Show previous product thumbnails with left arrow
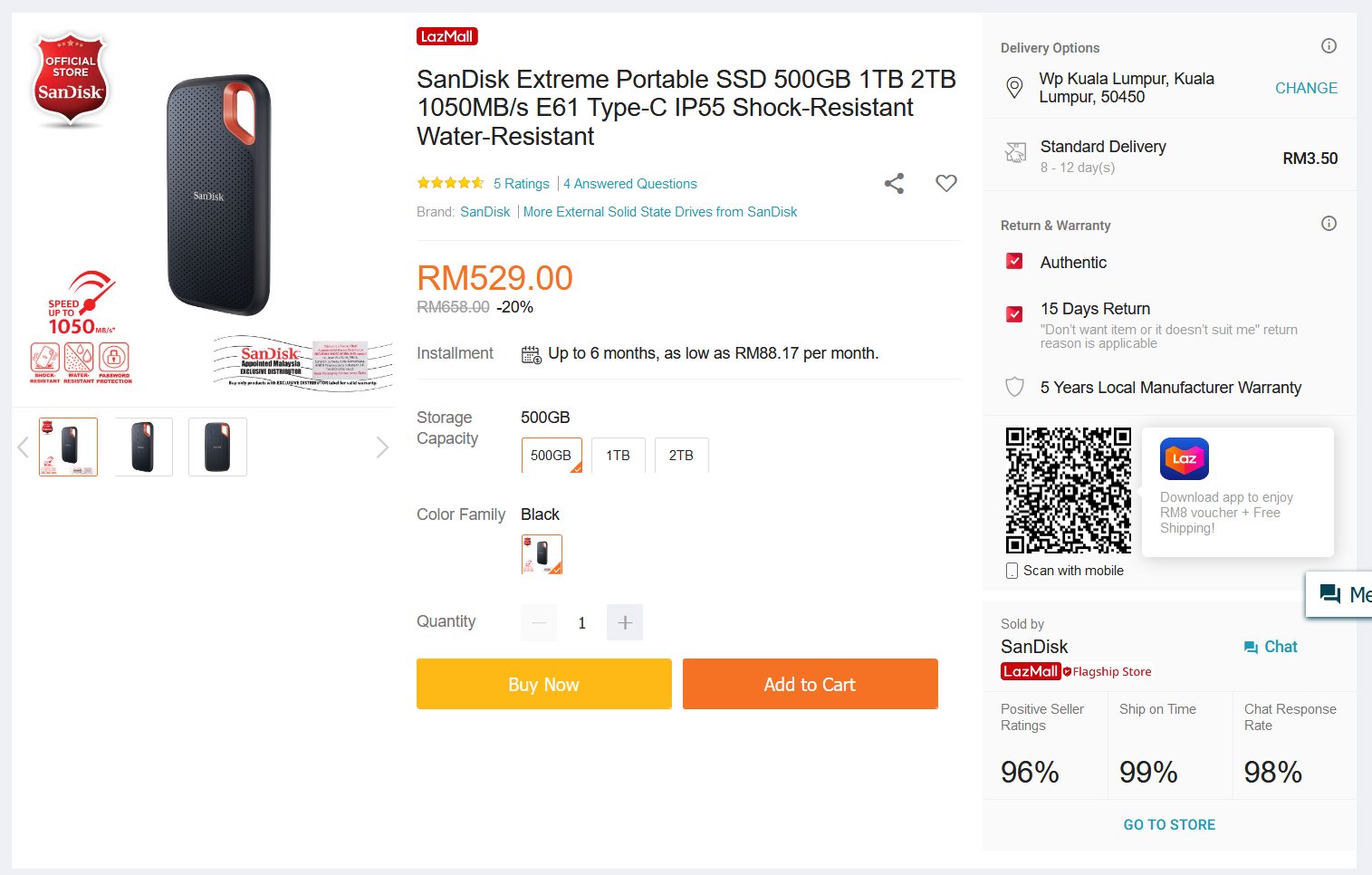Image resolution: width=1372 pixels, height=875 pixels. [24, 447]
